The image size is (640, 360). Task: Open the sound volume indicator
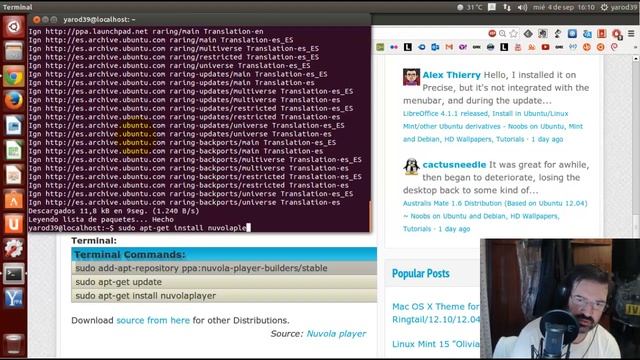click(x=522, y=7)
